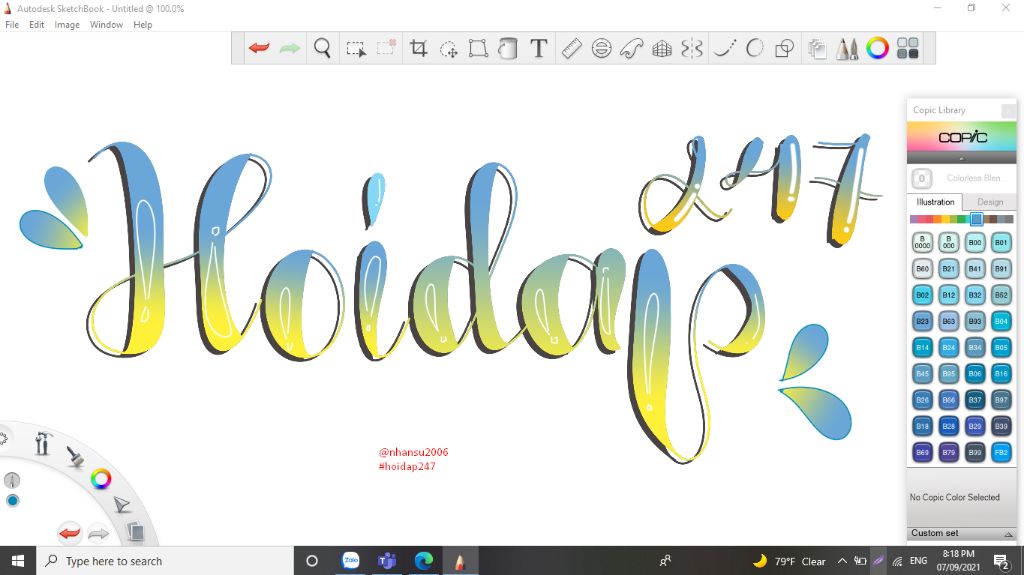Screen dimensions: 1024x575
Task: Pick Copic swatch B14
Action: point(922,347)
